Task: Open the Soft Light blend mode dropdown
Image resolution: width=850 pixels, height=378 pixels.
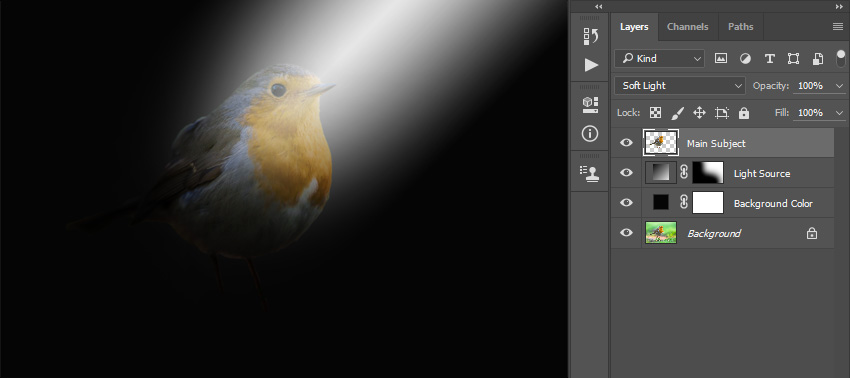Action: click(680, 86)
